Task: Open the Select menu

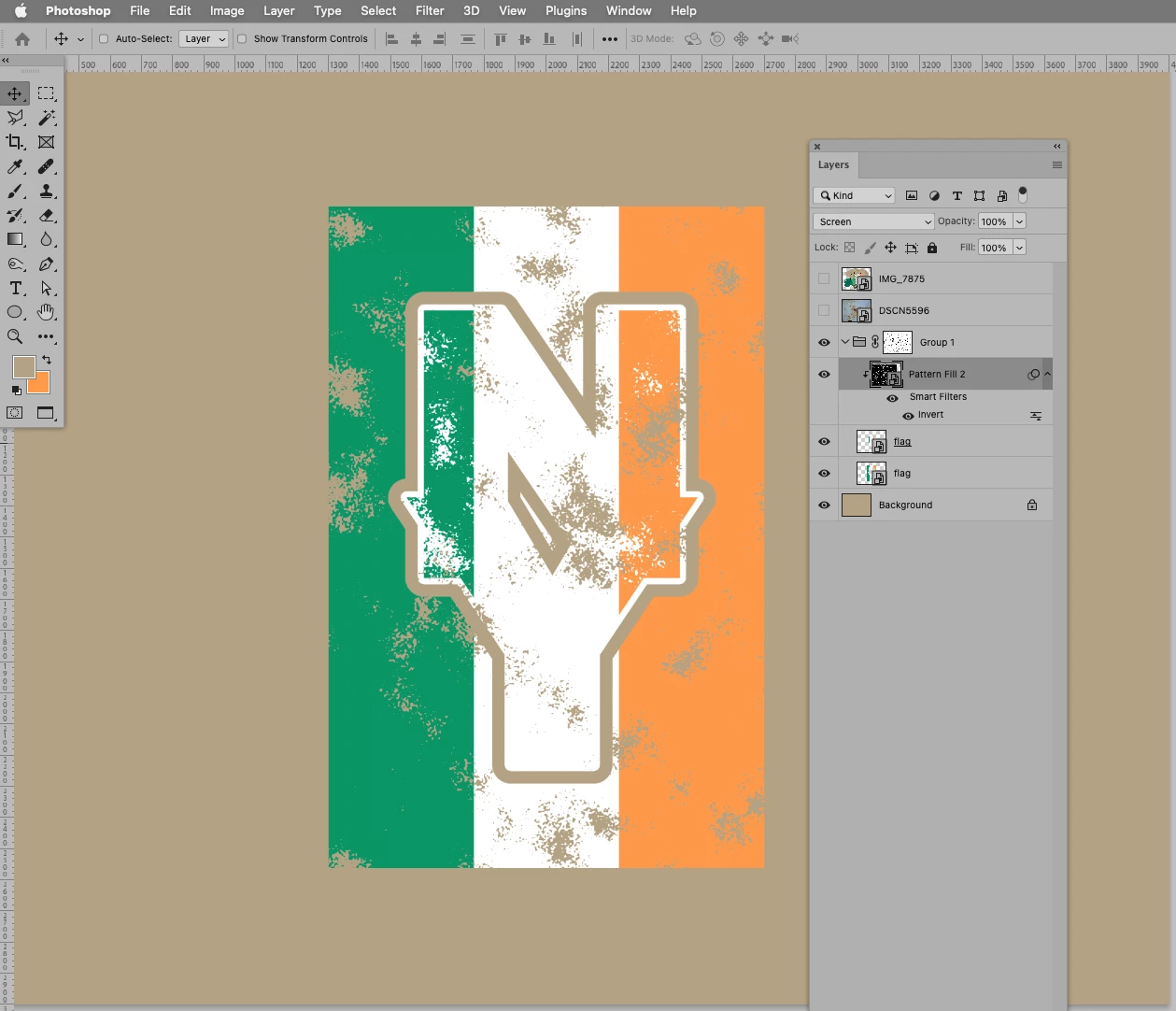Action: 378,10
